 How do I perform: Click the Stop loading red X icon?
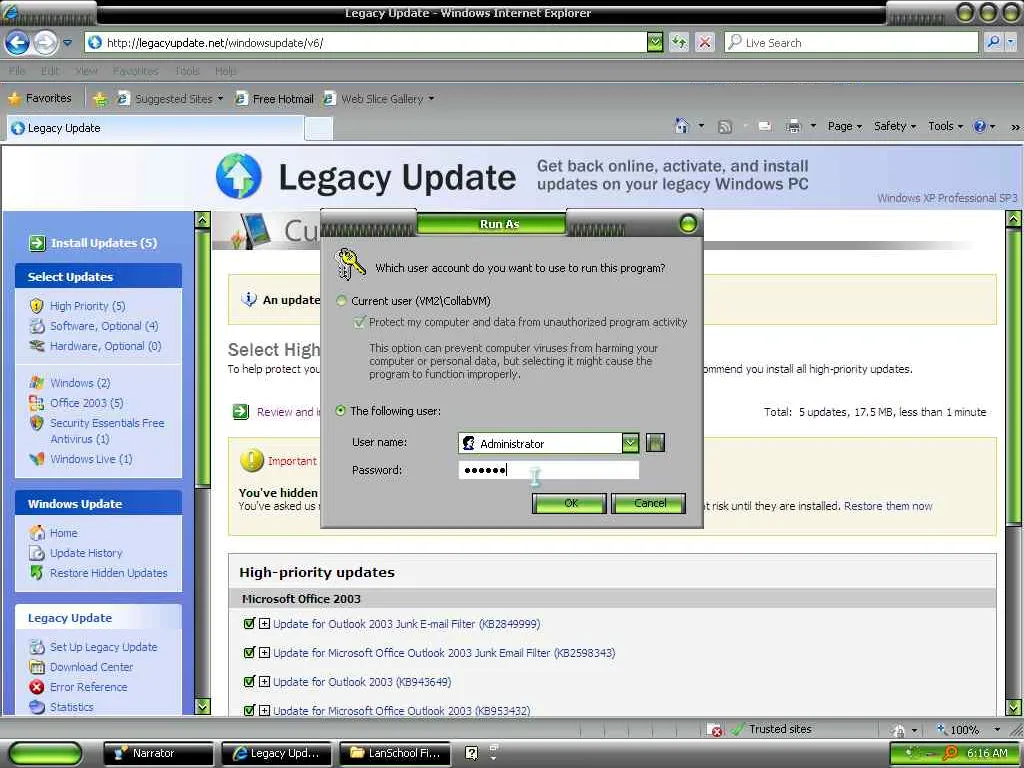pos(705,42)
